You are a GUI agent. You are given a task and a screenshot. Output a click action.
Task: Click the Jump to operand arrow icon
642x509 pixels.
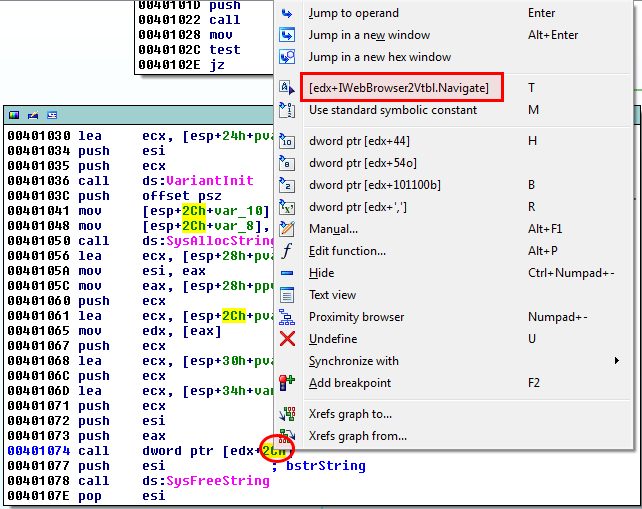tap(288, 13)
